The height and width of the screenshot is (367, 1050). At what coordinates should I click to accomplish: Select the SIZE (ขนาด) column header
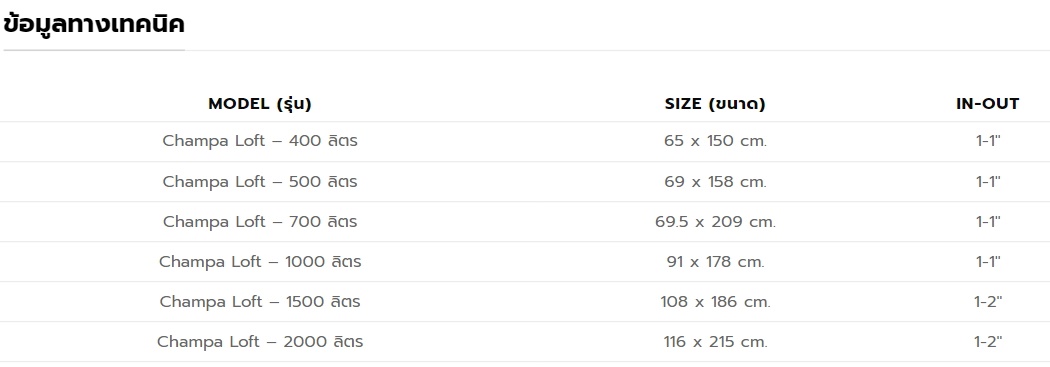pyautogui.click(x=715, y=104)
